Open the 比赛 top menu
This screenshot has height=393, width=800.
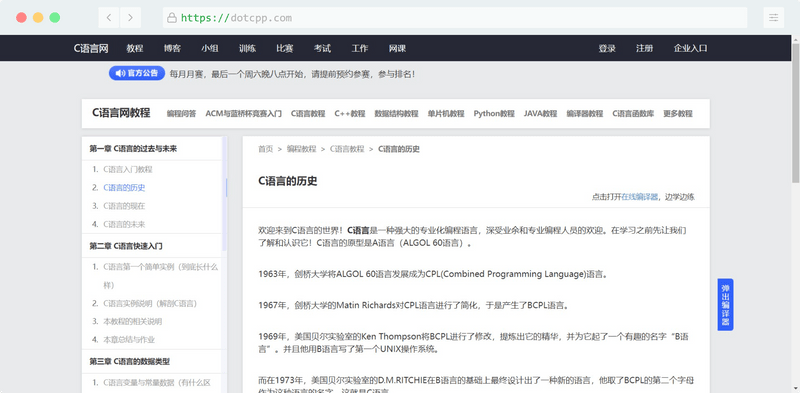tap(285, 48)
